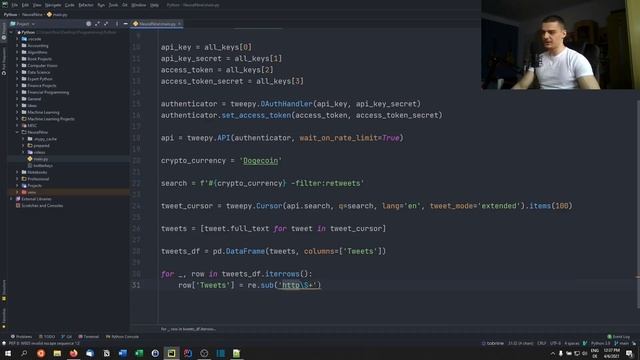The image size is (640, 360).
Task: Select the Financial Programming folder
Action: point(48,92)
